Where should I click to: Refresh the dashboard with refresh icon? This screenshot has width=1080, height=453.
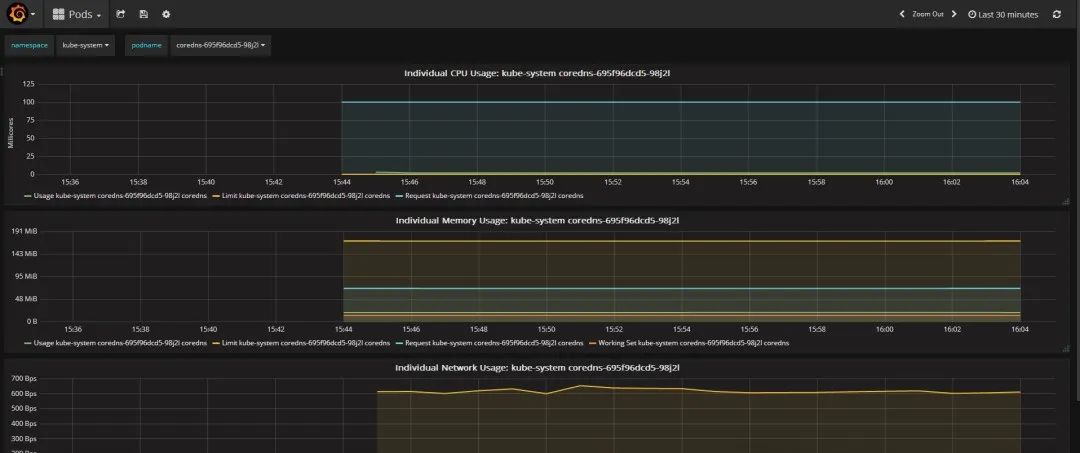[1057, 14]
